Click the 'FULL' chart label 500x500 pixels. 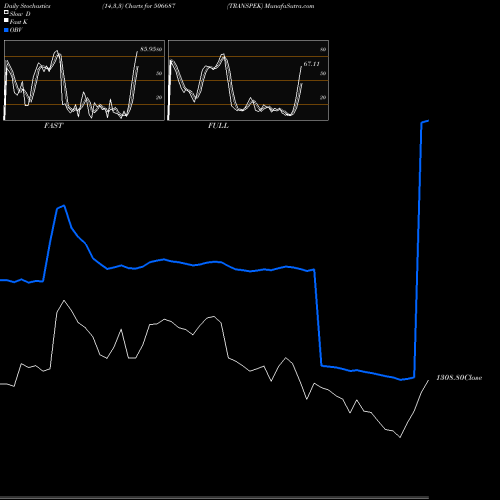[218, 126]
